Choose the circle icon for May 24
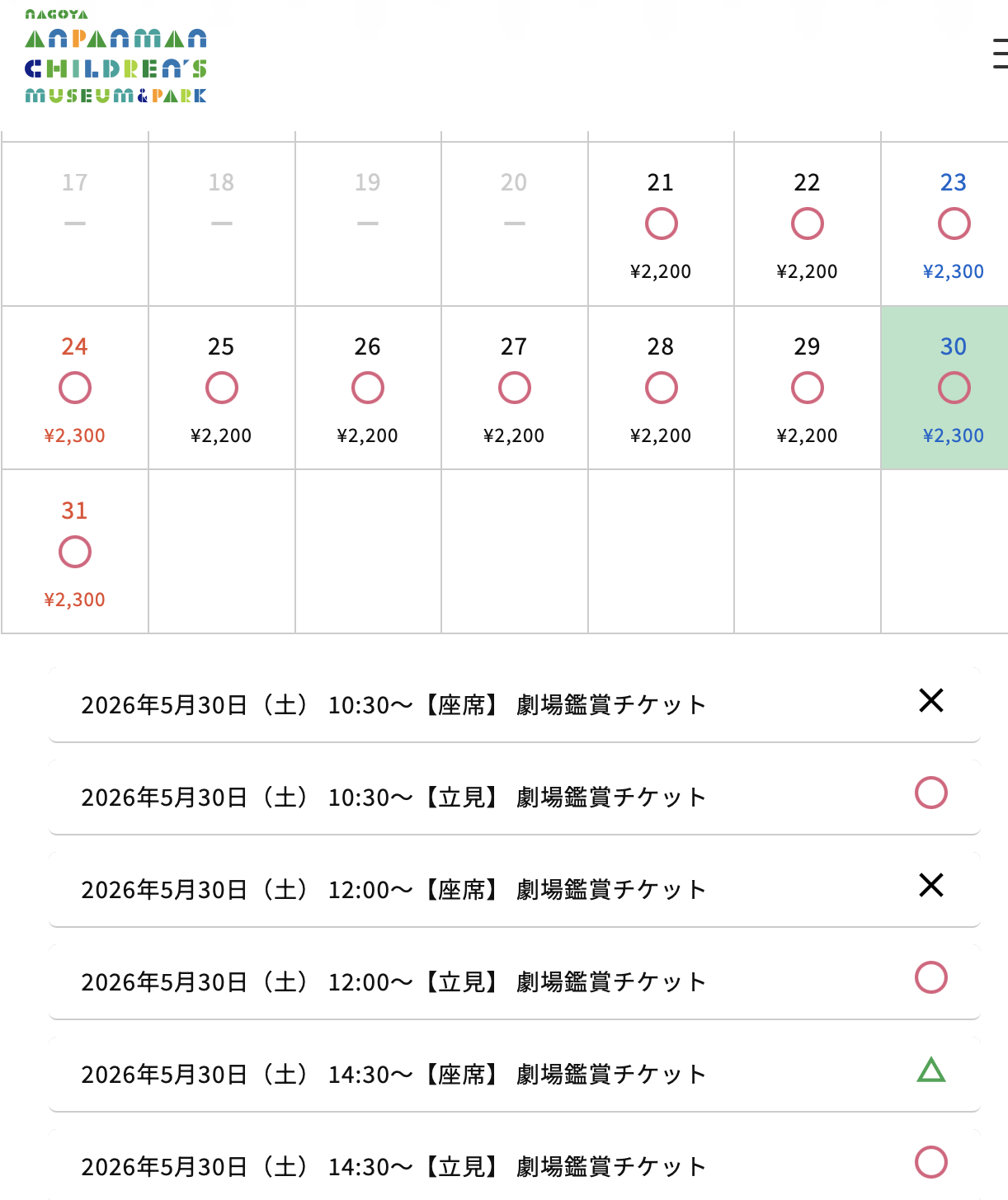 pyautogui.click(x=74, y=388)
